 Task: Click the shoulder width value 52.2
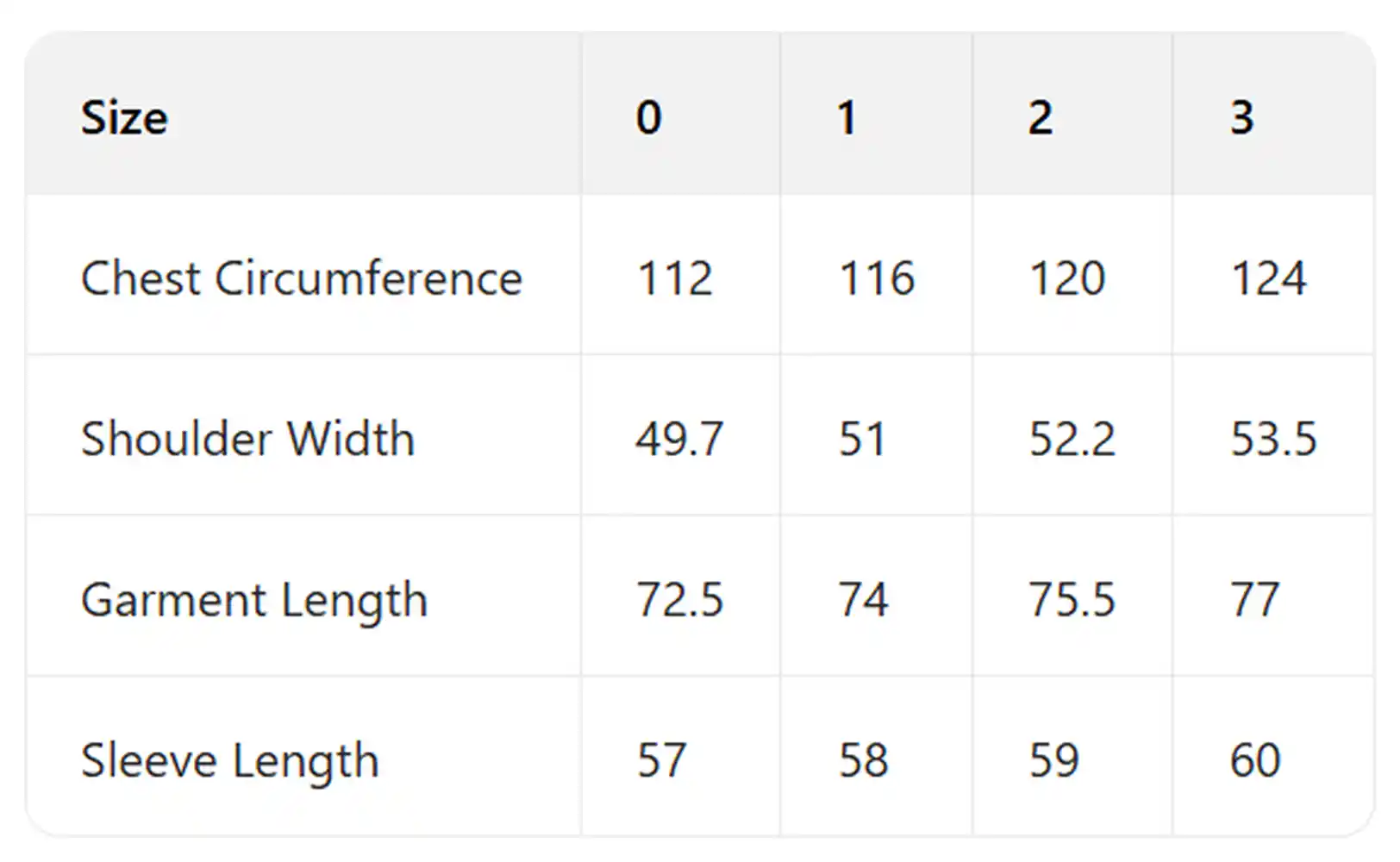point(1072,439)
